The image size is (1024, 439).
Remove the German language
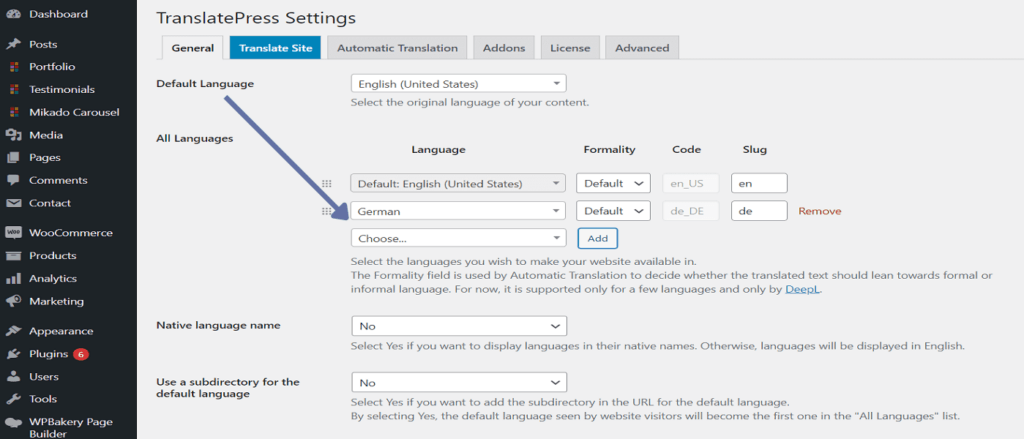point(820,211)
